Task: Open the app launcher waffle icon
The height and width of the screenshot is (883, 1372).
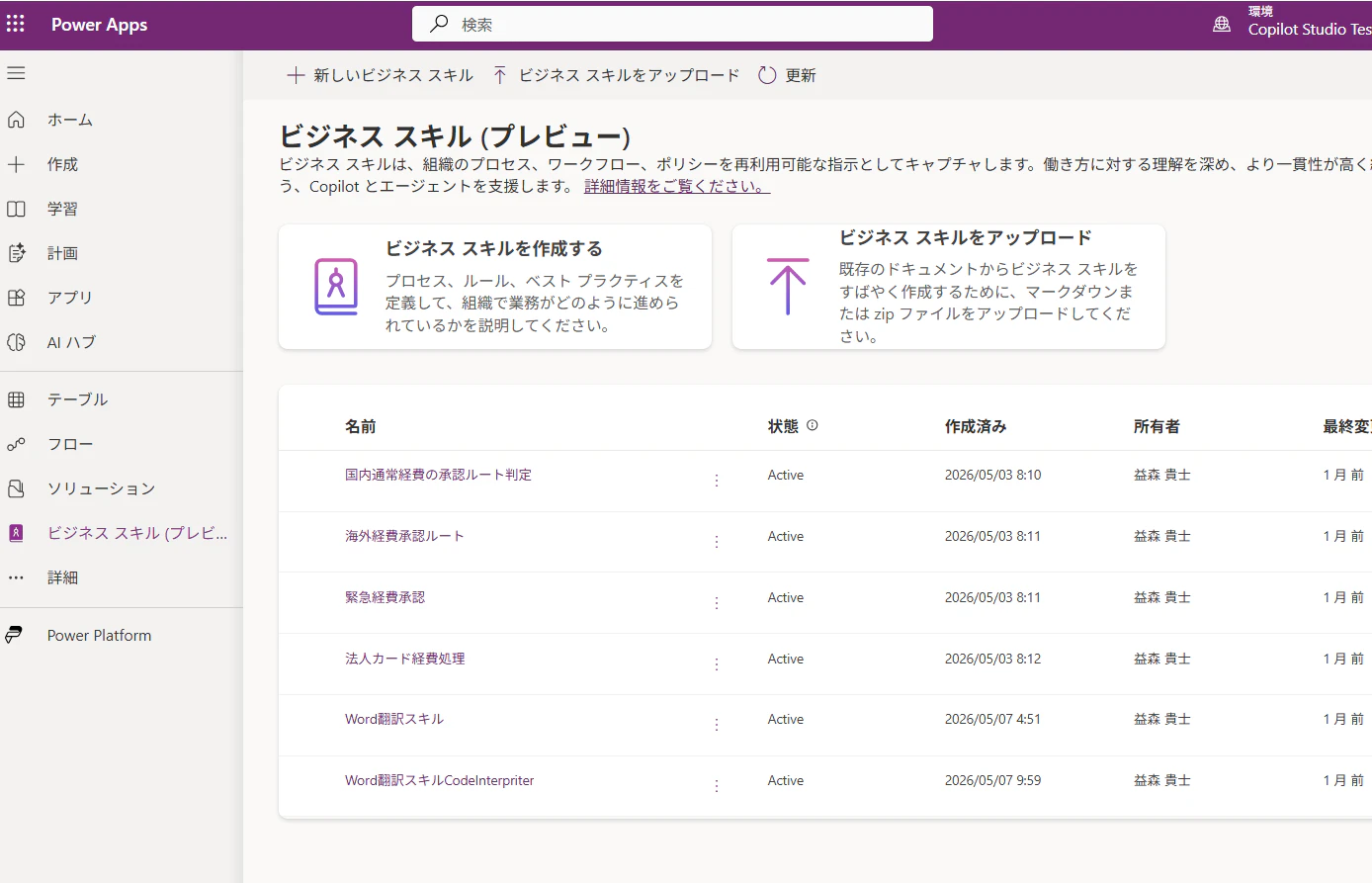Action: coord(16,24)
